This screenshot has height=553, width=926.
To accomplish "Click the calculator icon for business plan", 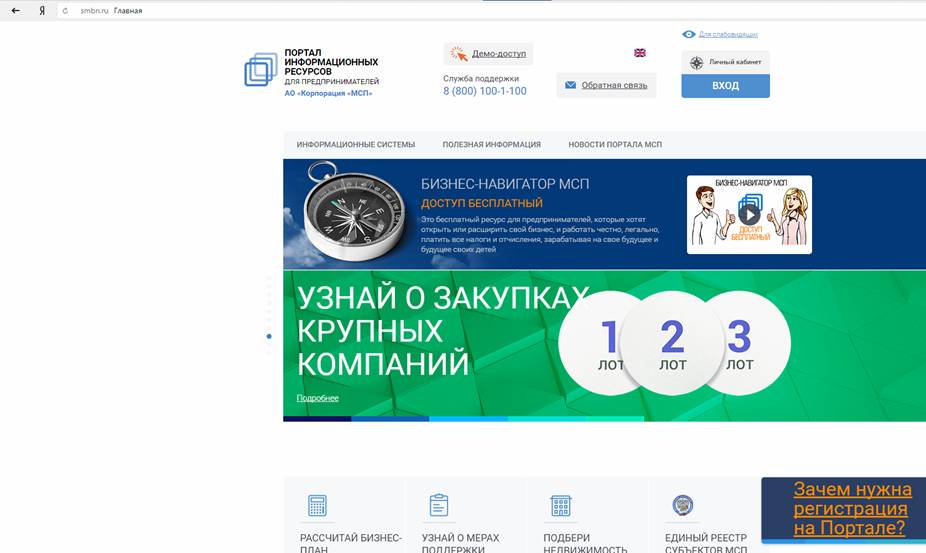I will pos(318,506).
